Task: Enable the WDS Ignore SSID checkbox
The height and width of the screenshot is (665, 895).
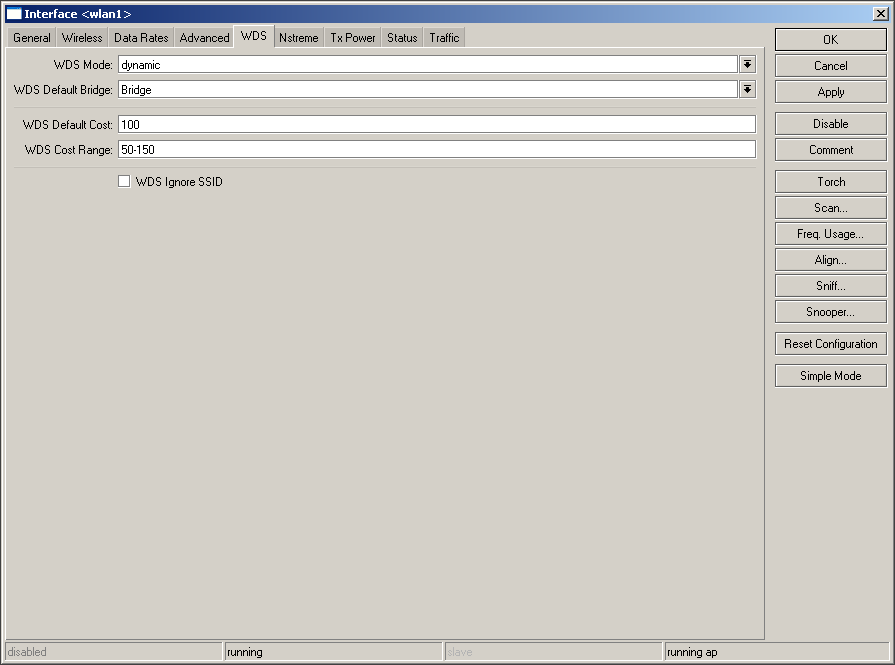Action: pyautogui.click(x=124, y=182)
